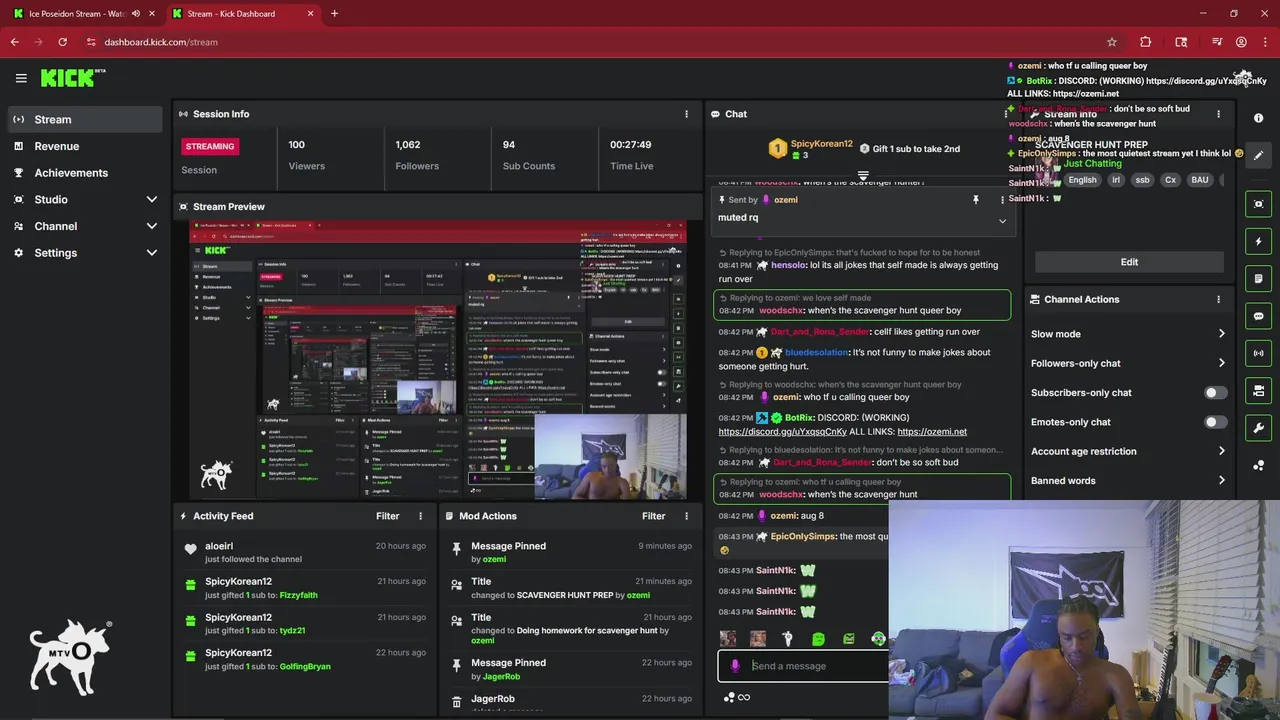
Task: Open Channel Actions three-dot menu
Action: (x=1218, y=299)
